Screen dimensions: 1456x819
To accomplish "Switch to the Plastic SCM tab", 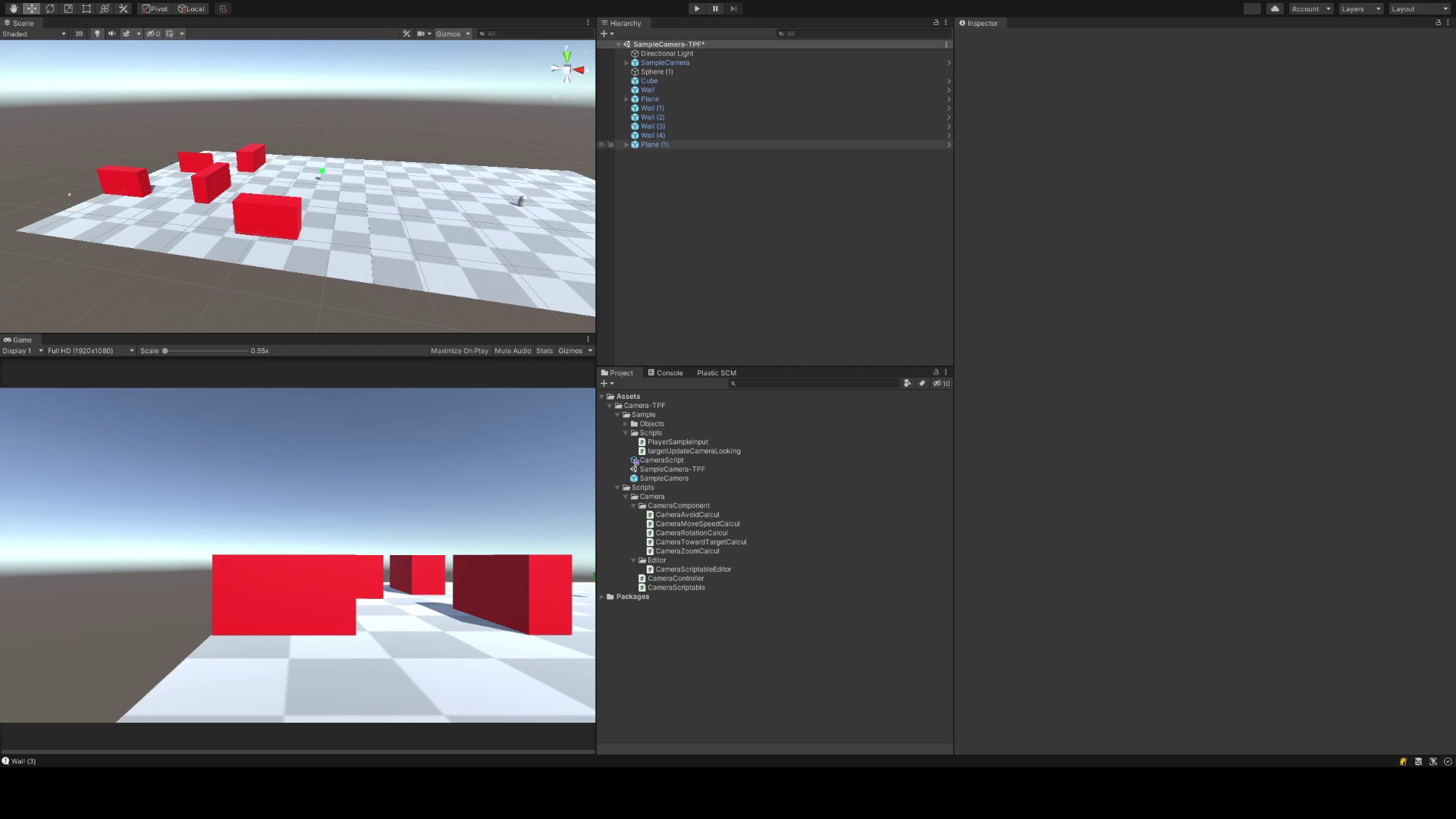I will (717, 372).
